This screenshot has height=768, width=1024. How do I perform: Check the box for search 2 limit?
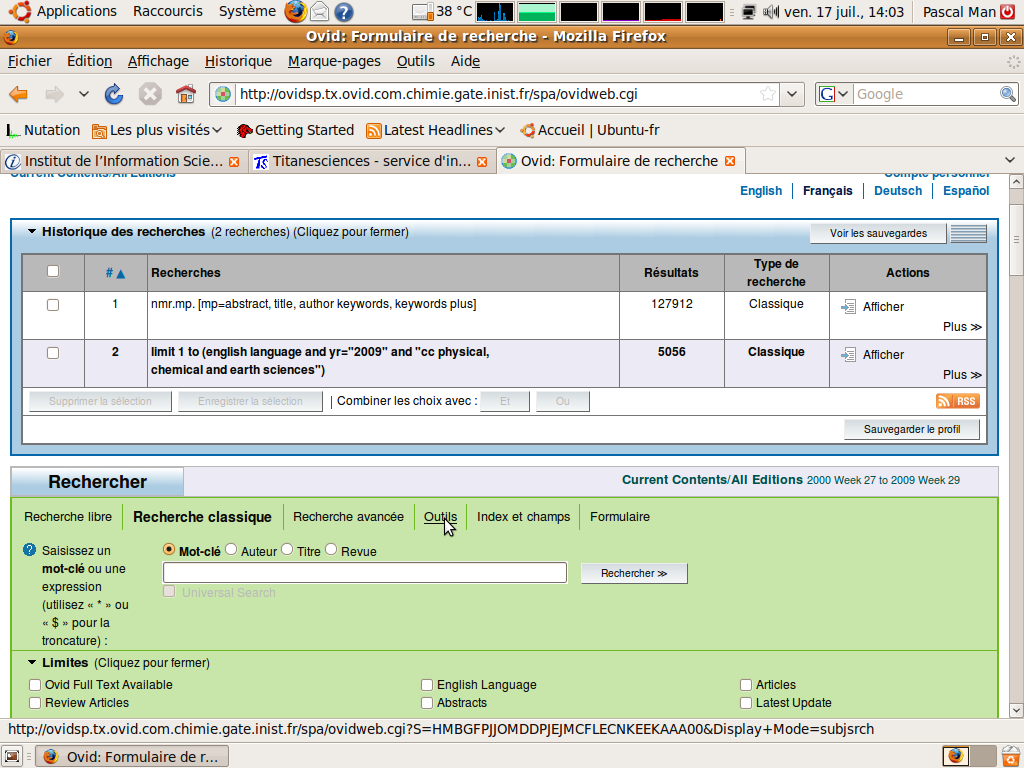pyautogui.click(x=53, y=353)
